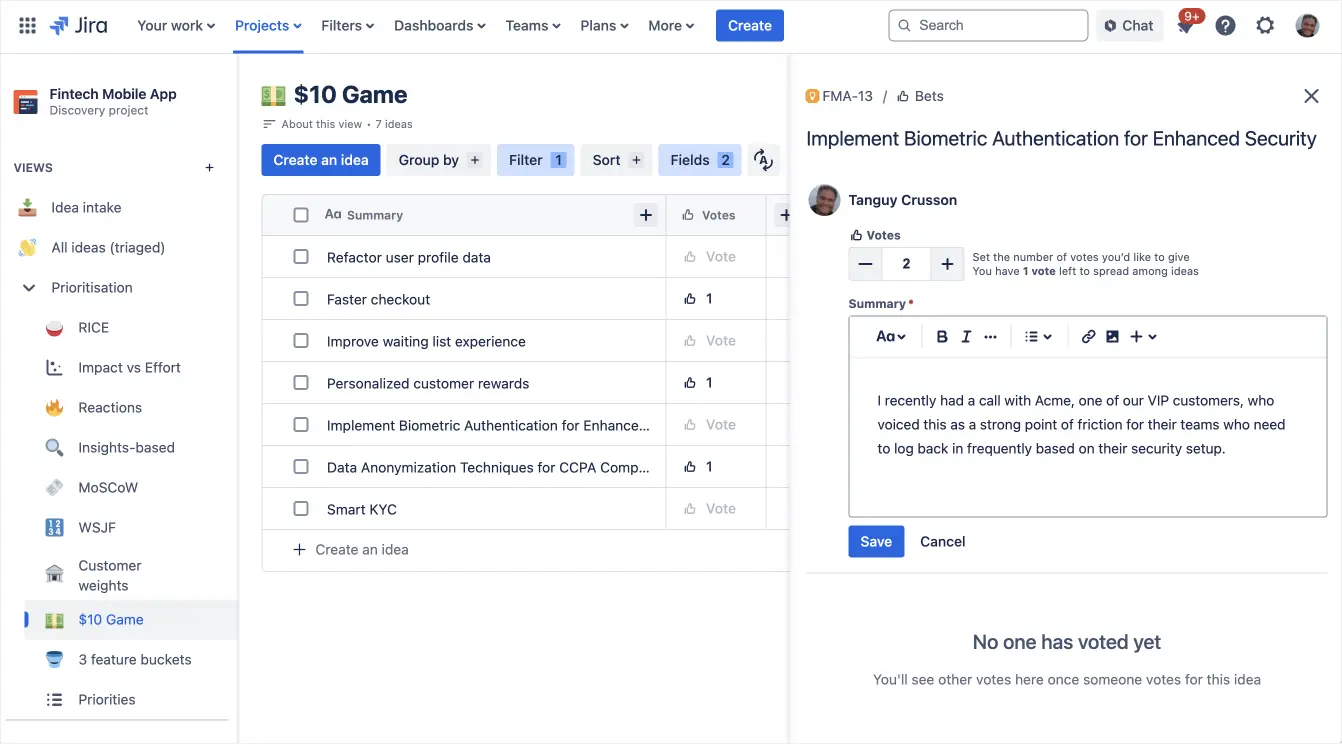Open Projects dropdown menu
The width and height of the screenshot is (1342, 744).
point(268,26)
